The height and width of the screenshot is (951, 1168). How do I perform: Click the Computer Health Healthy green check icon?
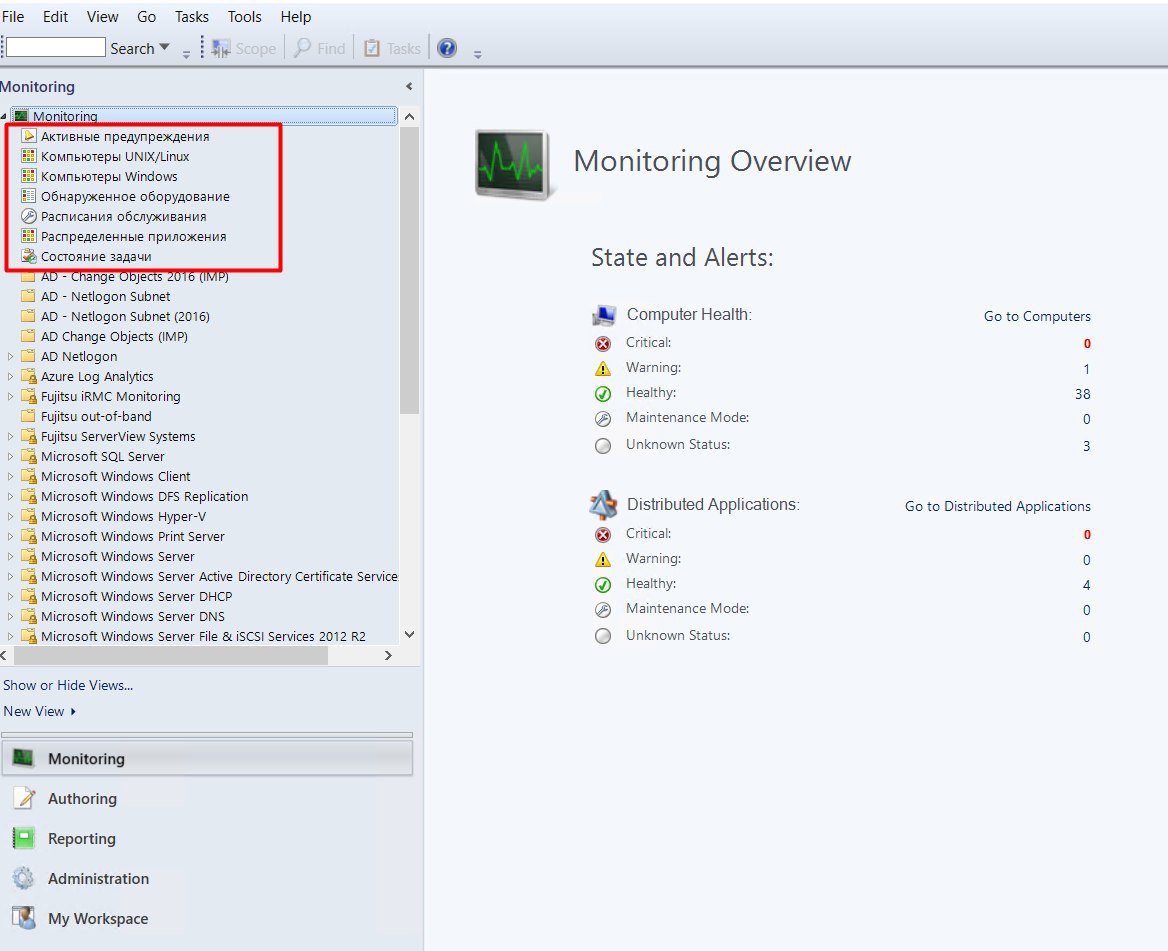pos(603,394)
